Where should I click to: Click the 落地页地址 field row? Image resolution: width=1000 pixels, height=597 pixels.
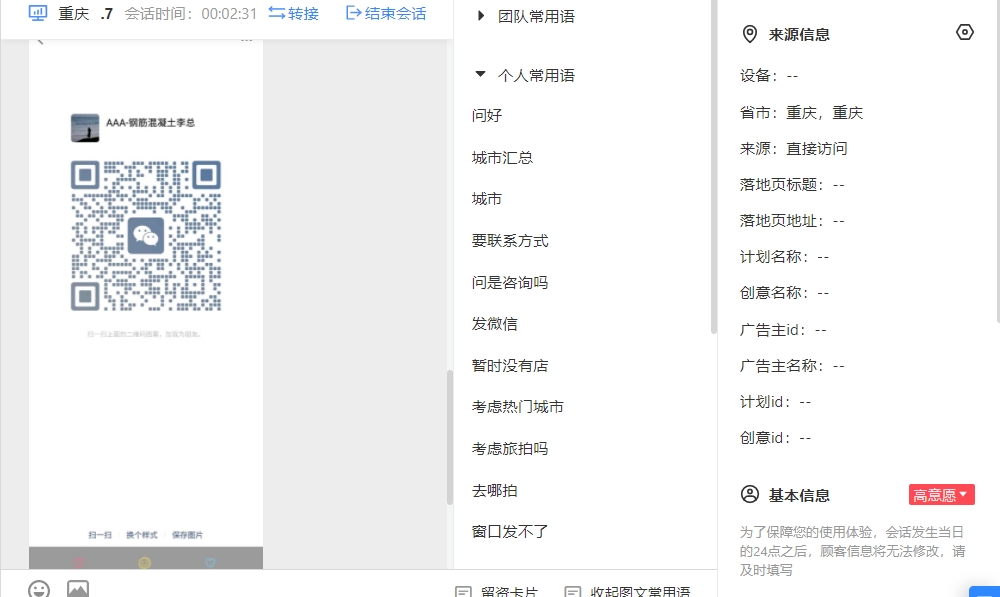tap(792, 221)
